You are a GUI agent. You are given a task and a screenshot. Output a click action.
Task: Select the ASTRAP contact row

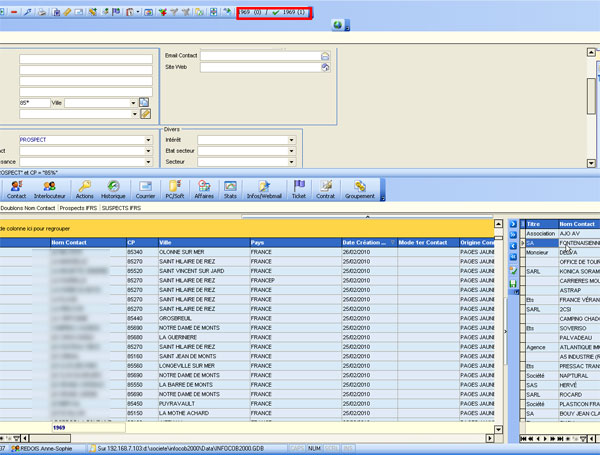click(562, 290)
